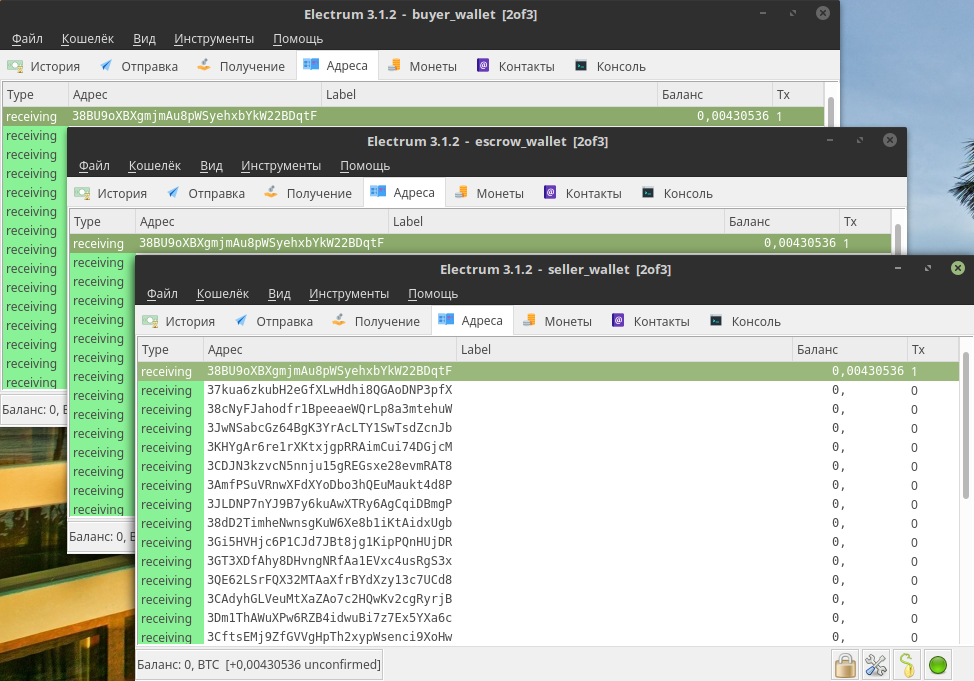
Task: Select address 38dD2TimheNwnsgKuW6Xe8b1iKtAidxUgb
Action: (548, 523)
